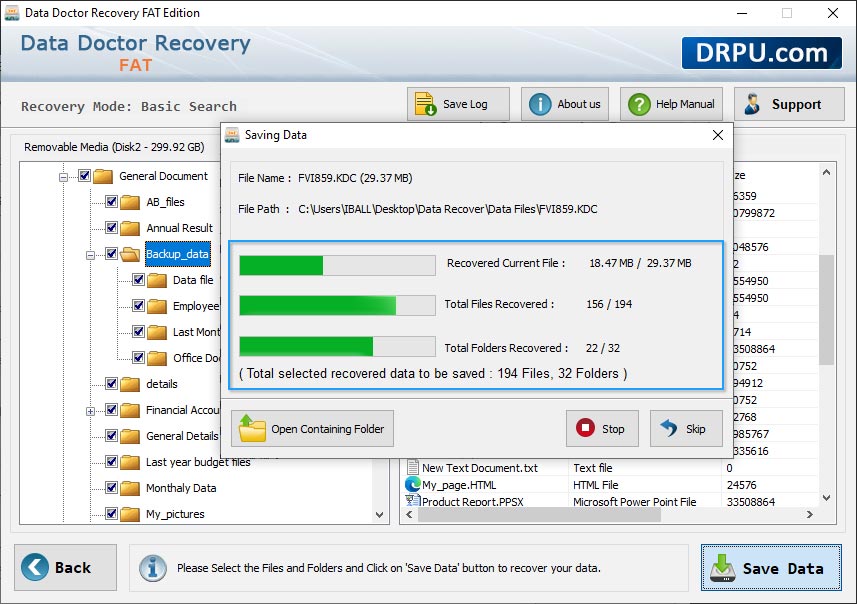This screenshot has height=604, width=857.
Task: Click the Monthaly Data folder icon
Action: (130, 488)
